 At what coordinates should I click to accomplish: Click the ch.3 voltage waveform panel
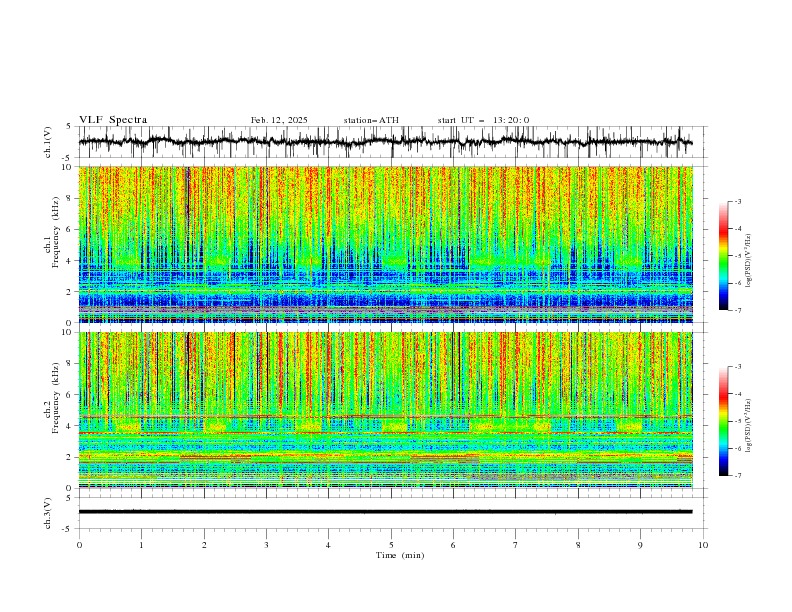[392, 513]
